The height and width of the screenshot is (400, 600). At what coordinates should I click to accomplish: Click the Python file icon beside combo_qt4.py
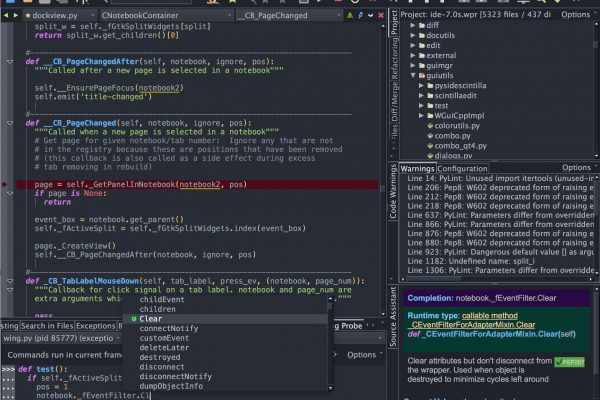(430, 145)
